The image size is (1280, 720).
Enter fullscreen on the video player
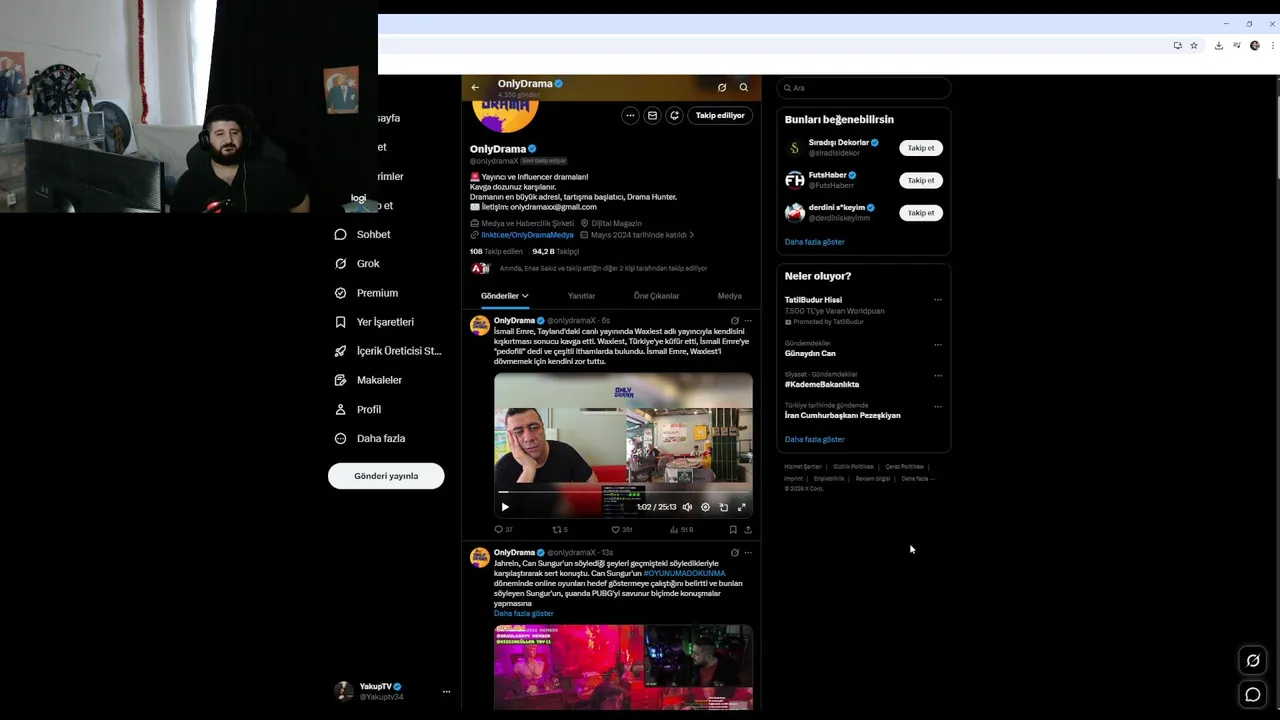pyautogui.click(x=742, y=507)
